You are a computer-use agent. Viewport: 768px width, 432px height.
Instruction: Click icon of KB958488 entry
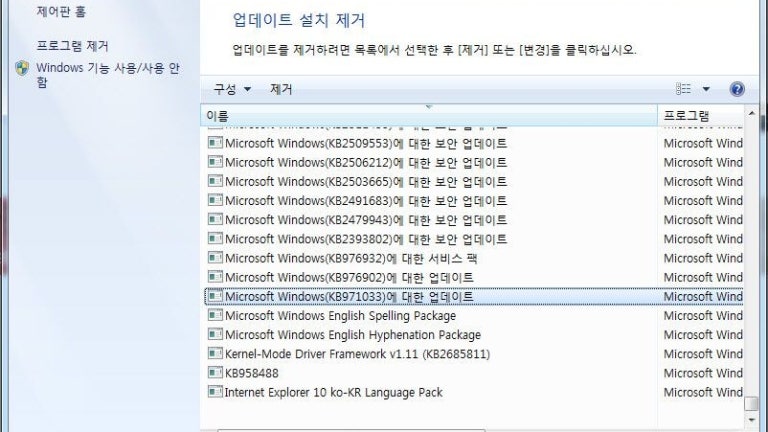tap(215, 372)
